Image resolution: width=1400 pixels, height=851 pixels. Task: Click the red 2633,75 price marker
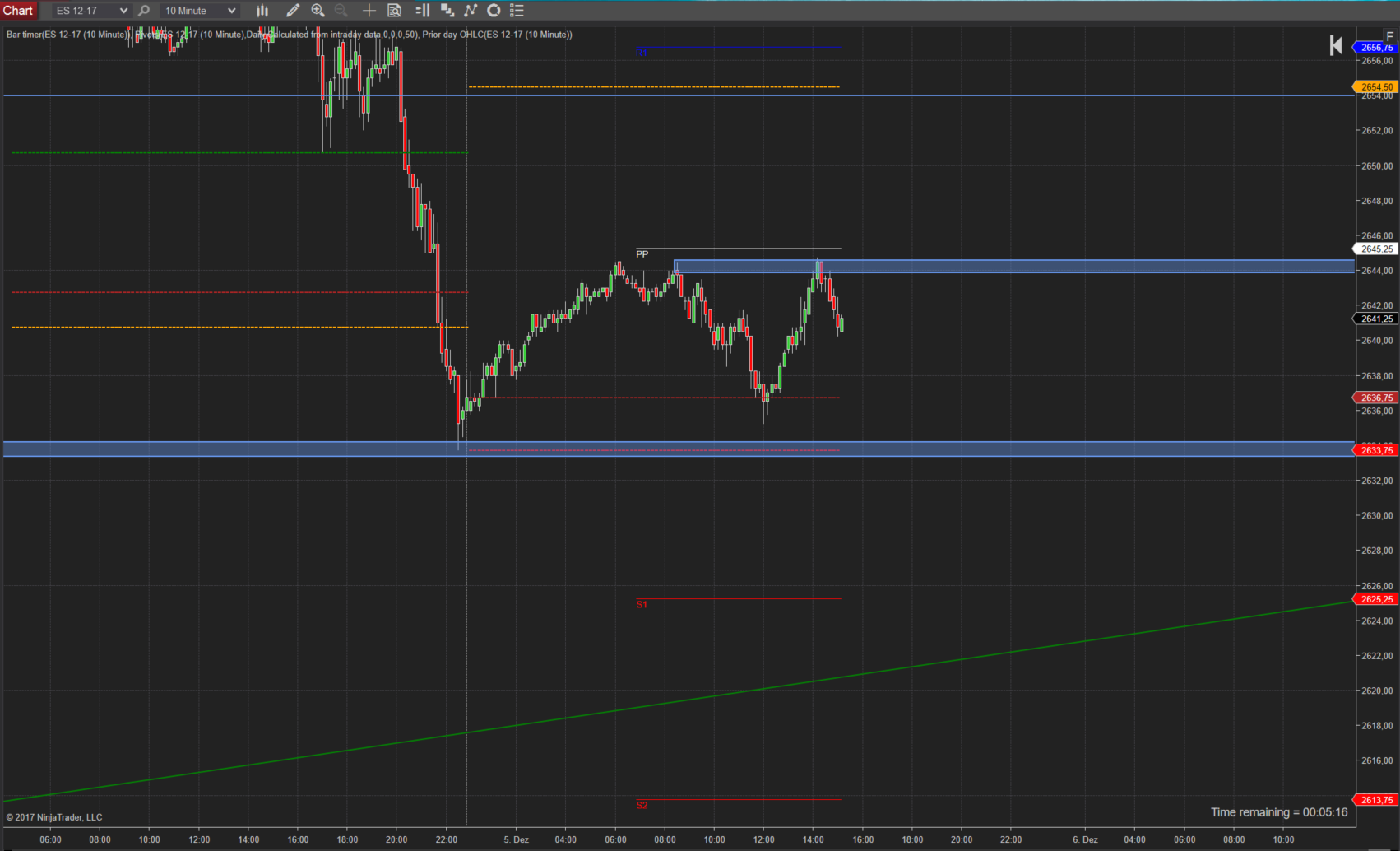pos(1376,450)
